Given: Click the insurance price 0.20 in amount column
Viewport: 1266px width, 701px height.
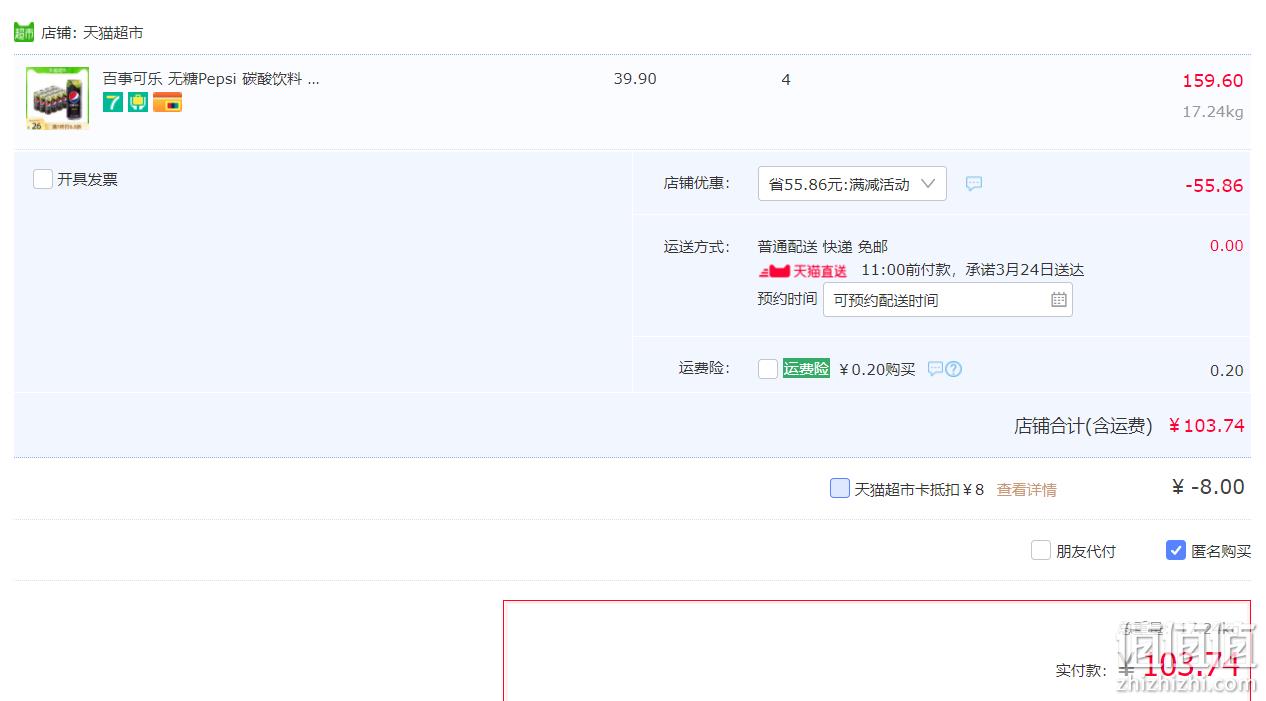Looking at the screenshot, I should tap(1227, 371).
